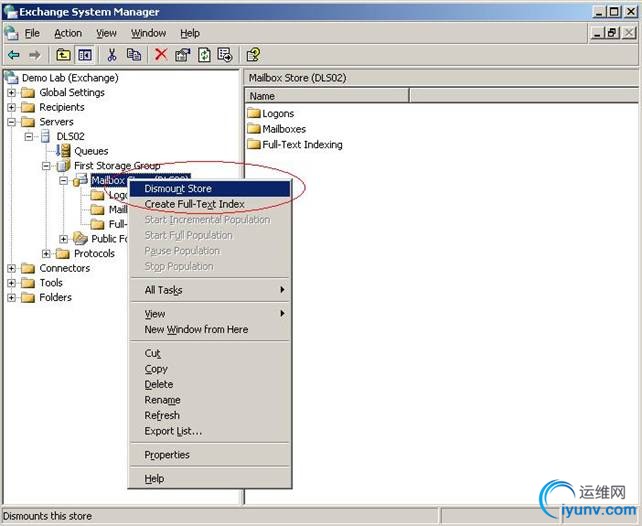The width and height of the screenshot is (642, 526).
Task: Click the Demo Lab (Exchange) root icon
Action: (11, 77)
